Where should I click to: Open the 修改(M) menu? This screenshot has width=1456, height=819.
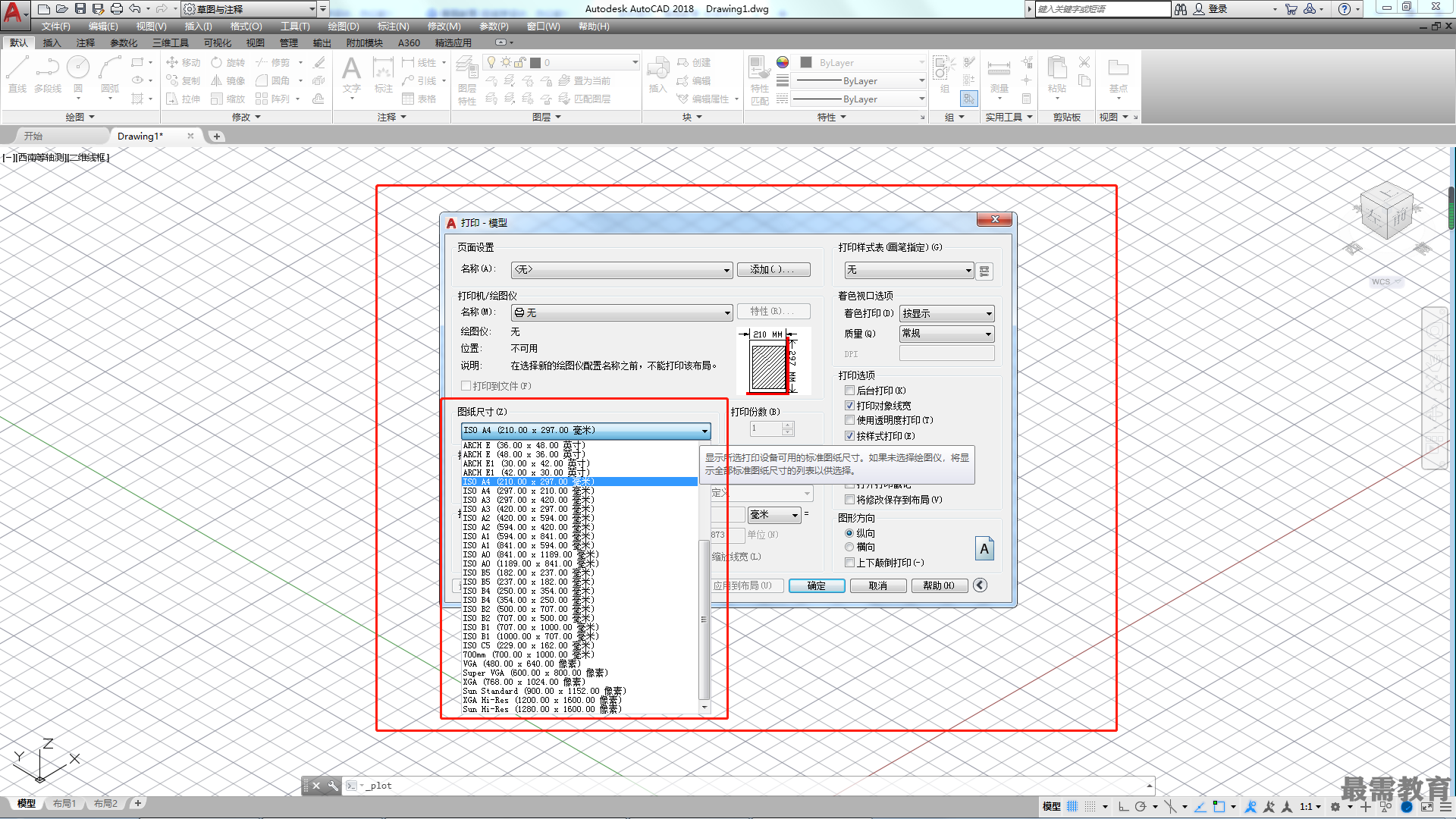point(444,27)
